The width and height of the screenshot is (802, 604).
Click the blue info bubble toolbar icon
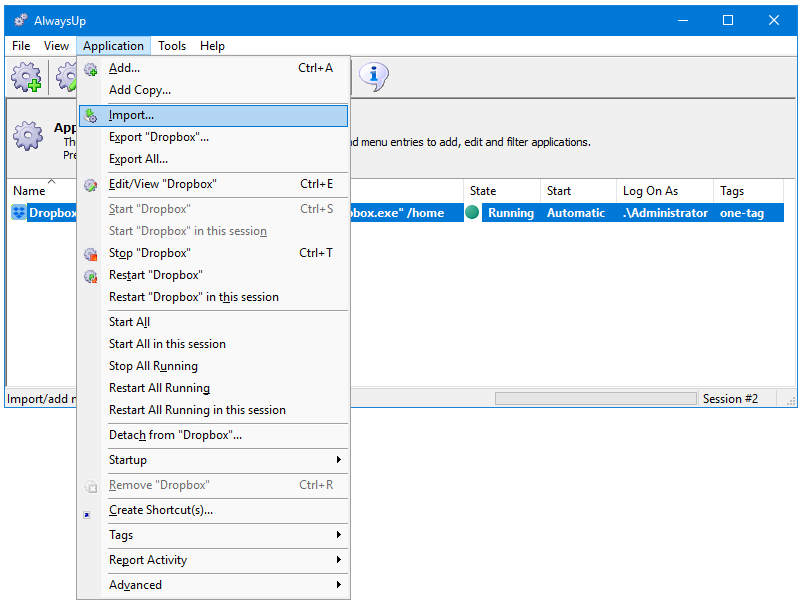click(x=374, y=77)
